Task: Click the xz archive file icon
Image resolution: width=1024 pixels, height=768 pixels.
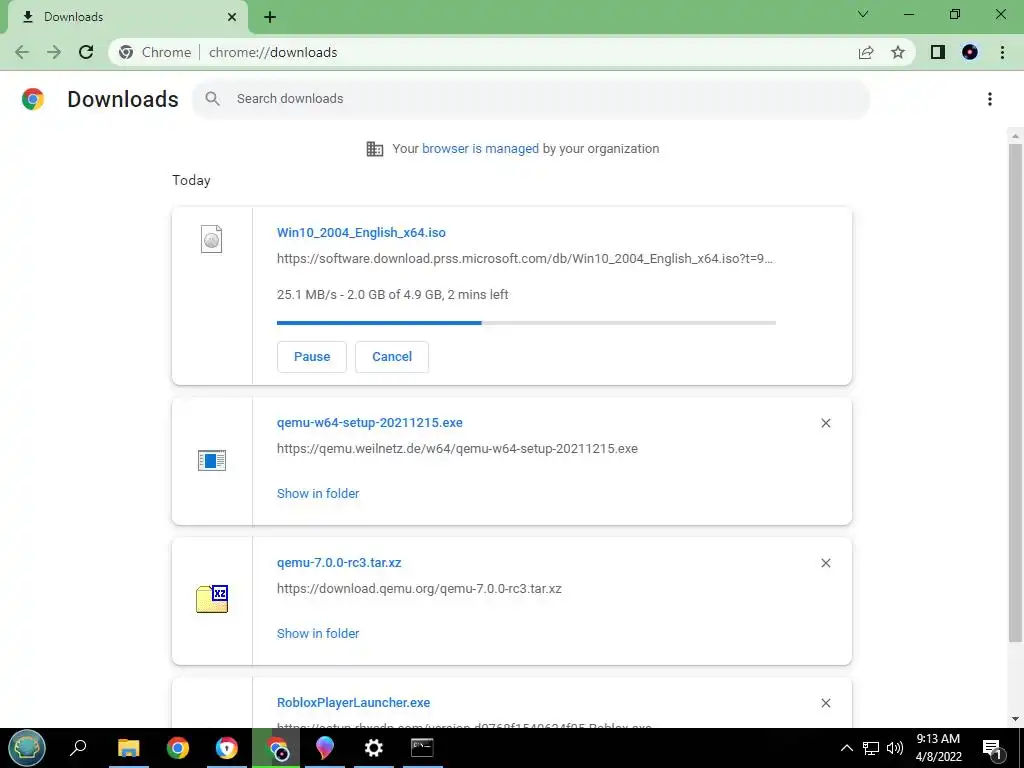Action: [212, 599]
